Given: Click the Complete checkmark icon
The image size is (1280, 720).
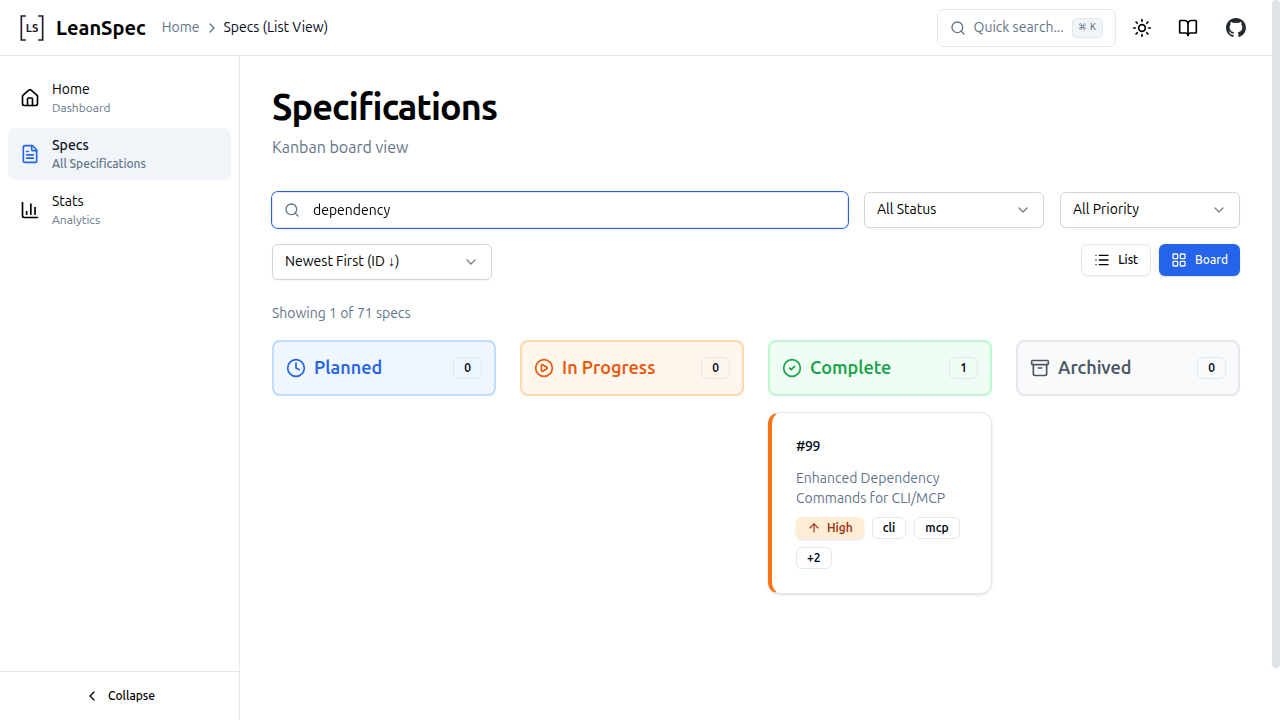Looking at the screenshot, I should (x=791, y=367).
